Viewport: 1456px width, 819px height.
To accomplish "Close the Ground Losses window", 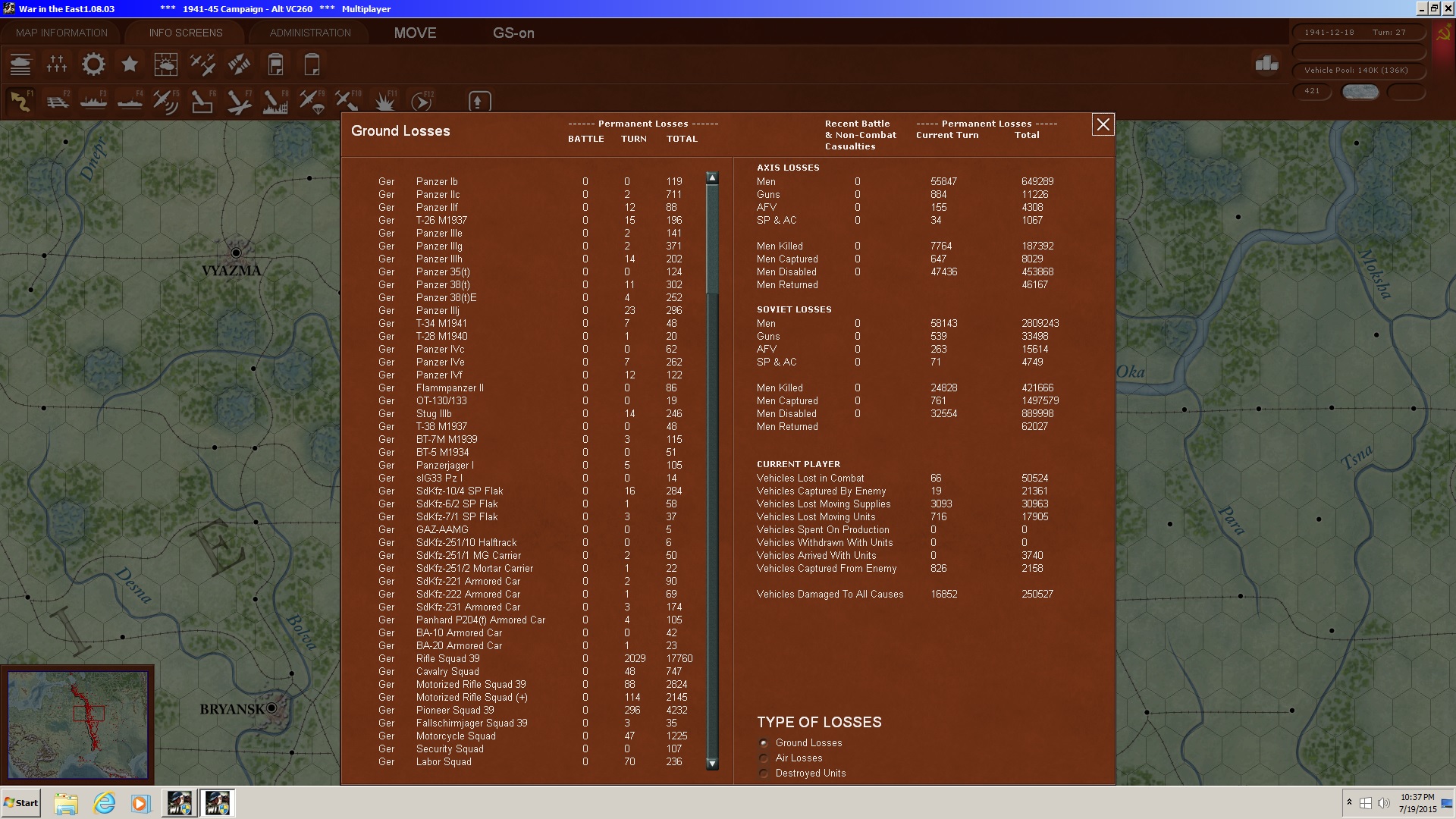I will click(x=1103, y=124).
